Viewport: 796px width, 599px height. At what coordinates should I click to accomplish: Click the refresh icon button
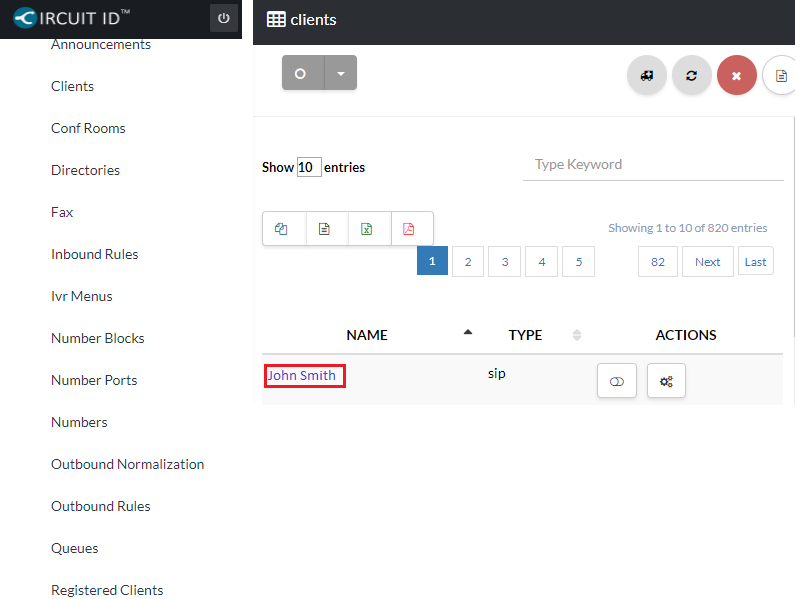coord(691,76)
